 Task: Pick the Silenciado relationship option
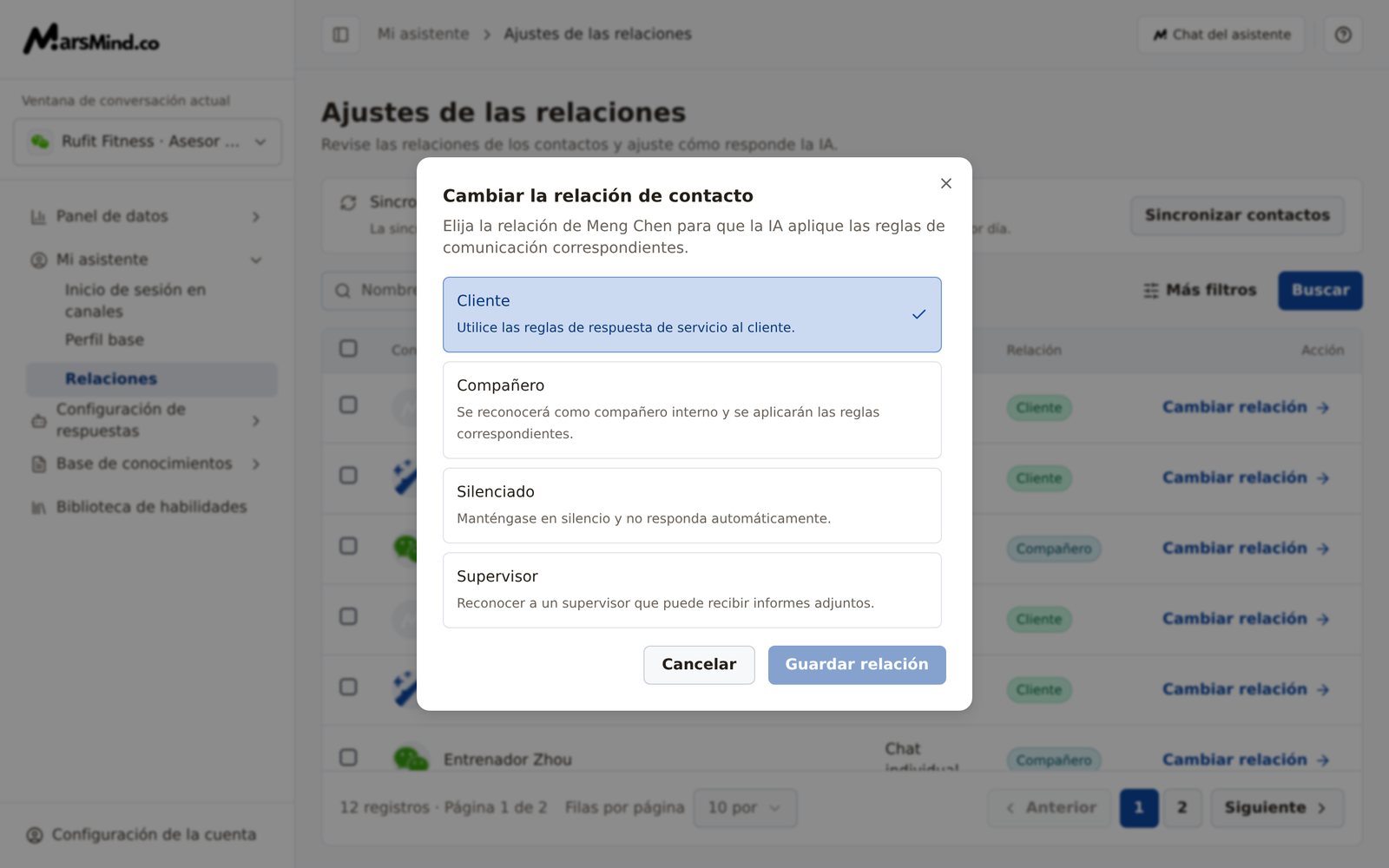pyautogui.click(x=692, y=505)
